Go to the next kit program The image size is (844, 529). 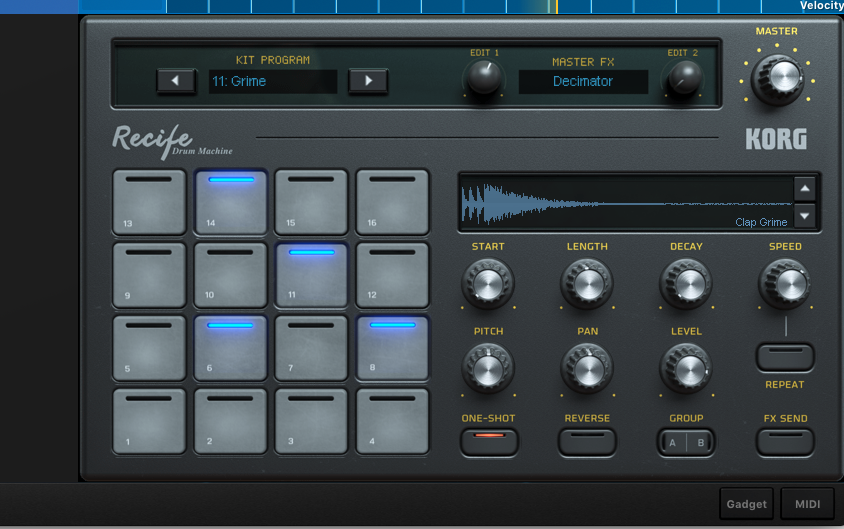click(x=368, y=81)
